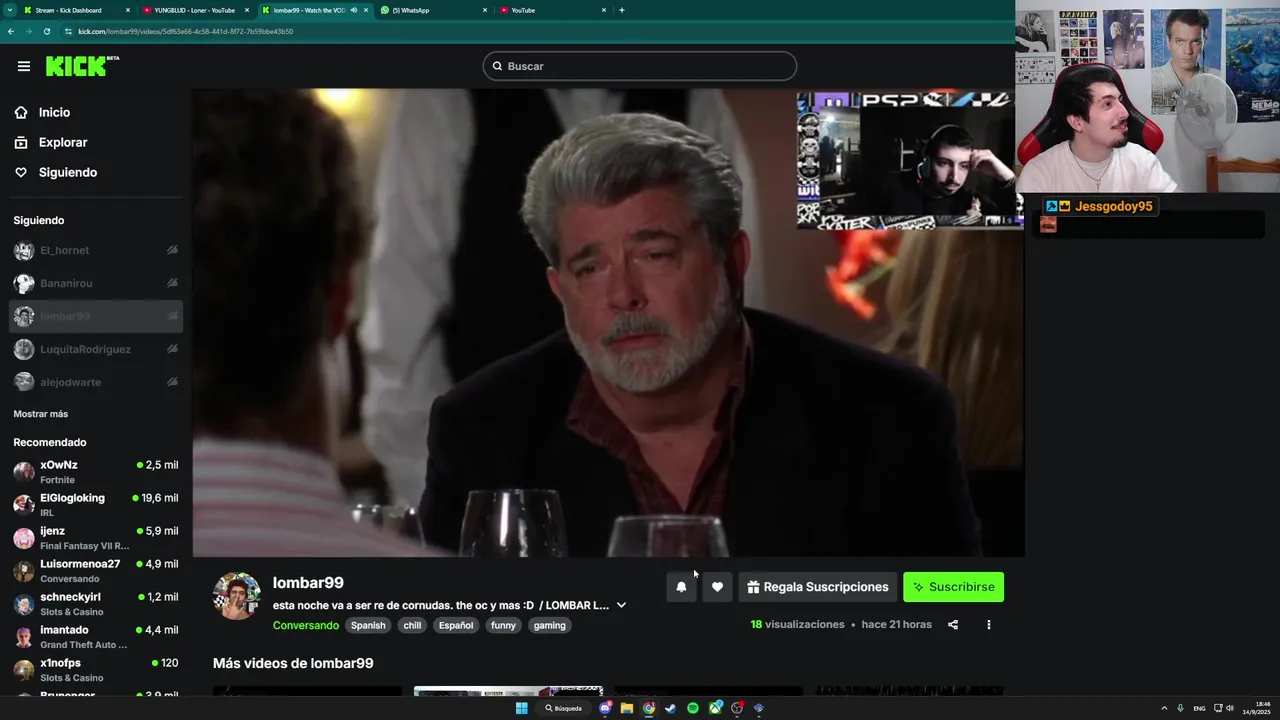The image size is (1280, 720).
Task: Show hidden system tray icons
Action: pyautogui.click(x=1165, y=708)
